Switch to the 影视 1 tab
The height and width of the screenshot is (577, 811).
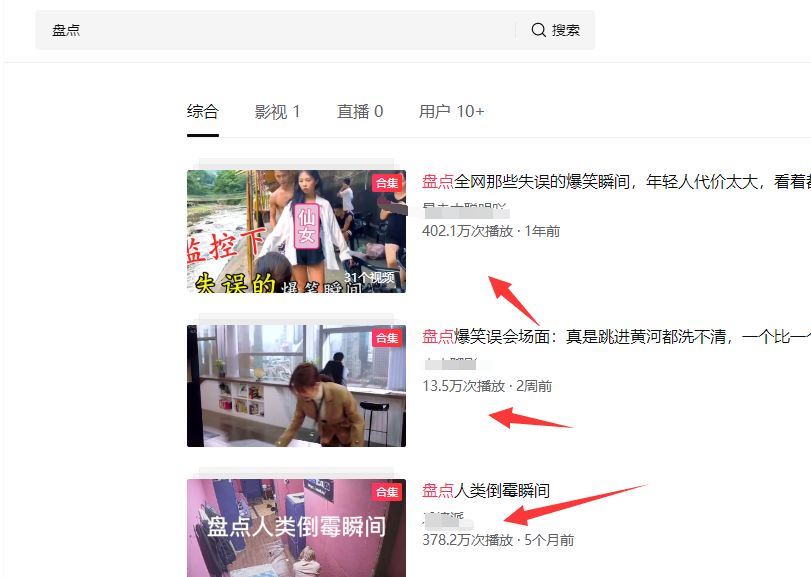277,112
